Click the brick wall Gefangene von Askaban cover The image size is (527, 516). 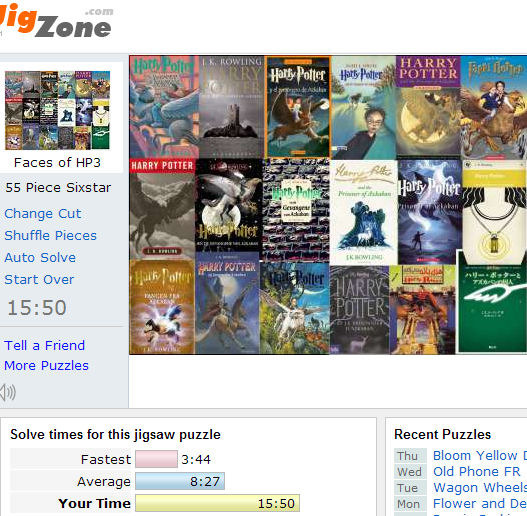296,210
